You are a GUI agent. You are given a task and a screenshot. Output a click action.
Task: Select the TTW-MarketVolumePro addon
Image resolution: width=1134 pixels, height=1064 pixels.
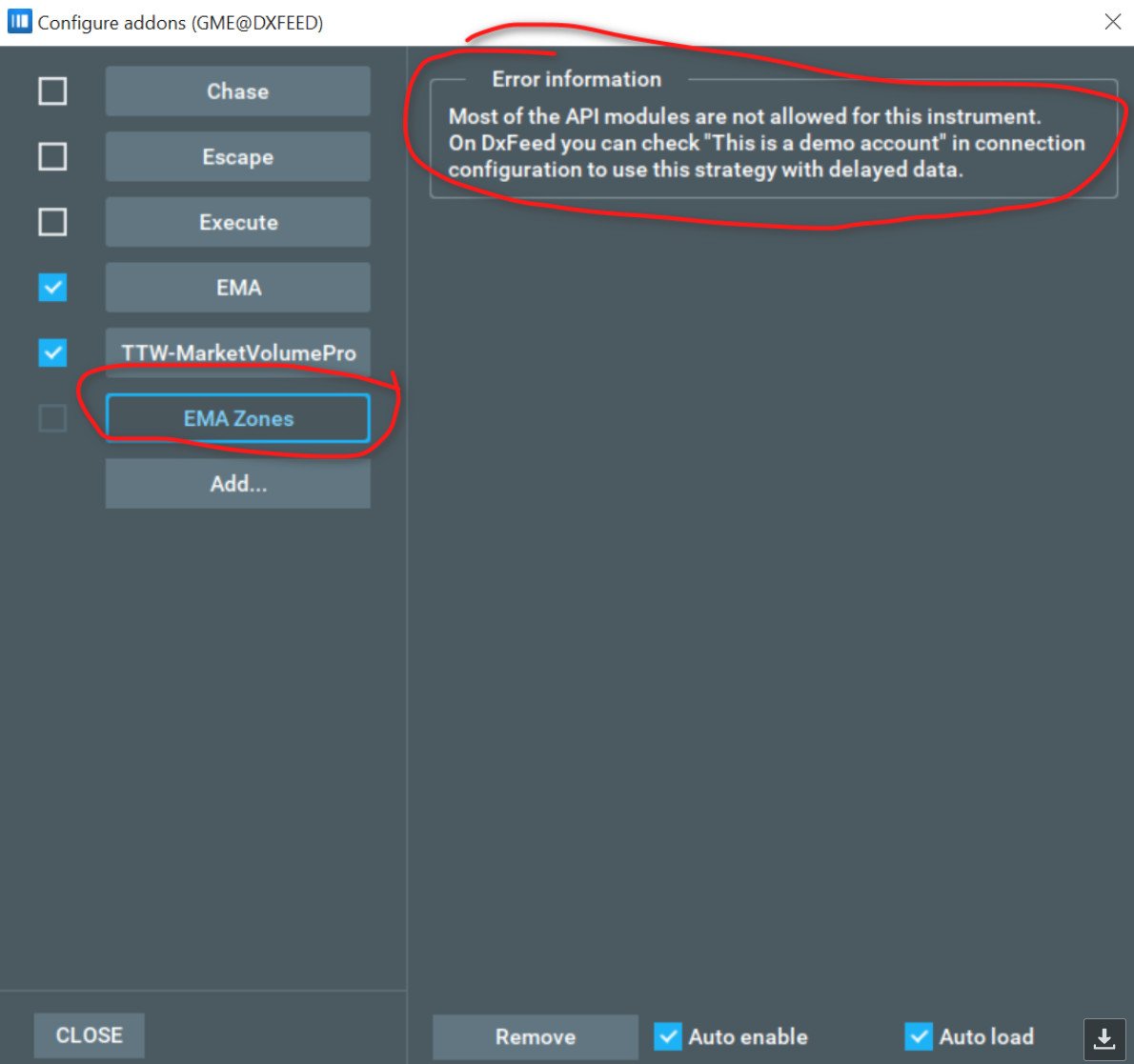point(237,352)
